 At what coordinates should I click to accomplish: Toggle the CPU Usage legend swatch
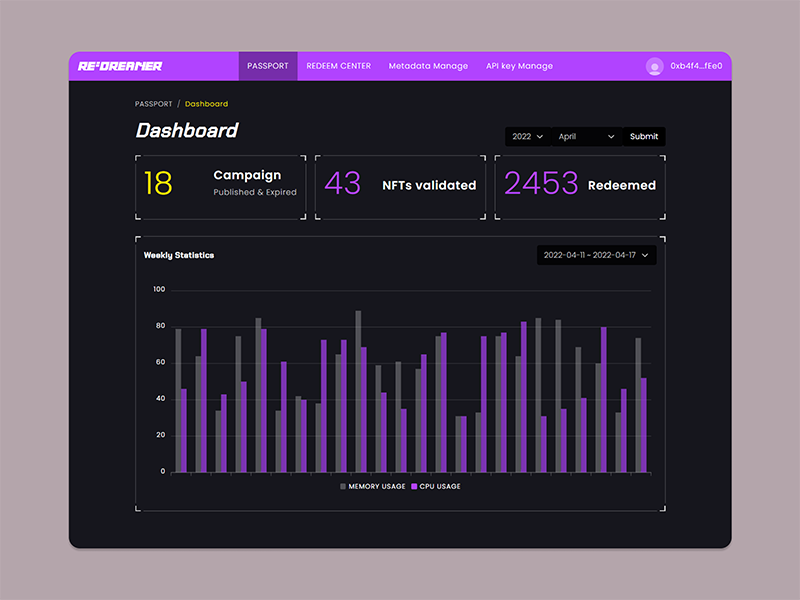(413, 486)
